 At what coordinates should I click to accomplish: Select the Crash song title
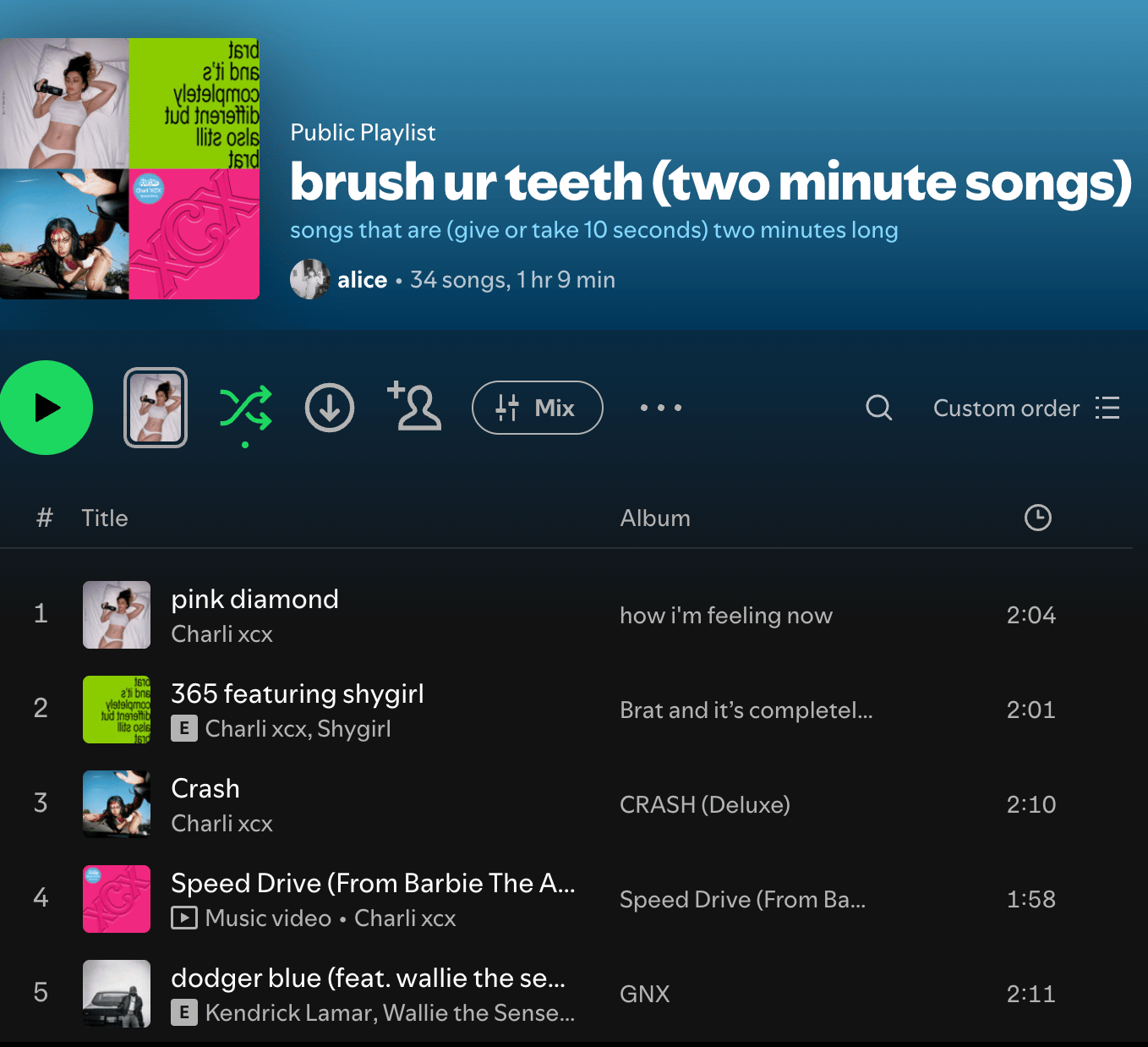click(205, 788)
